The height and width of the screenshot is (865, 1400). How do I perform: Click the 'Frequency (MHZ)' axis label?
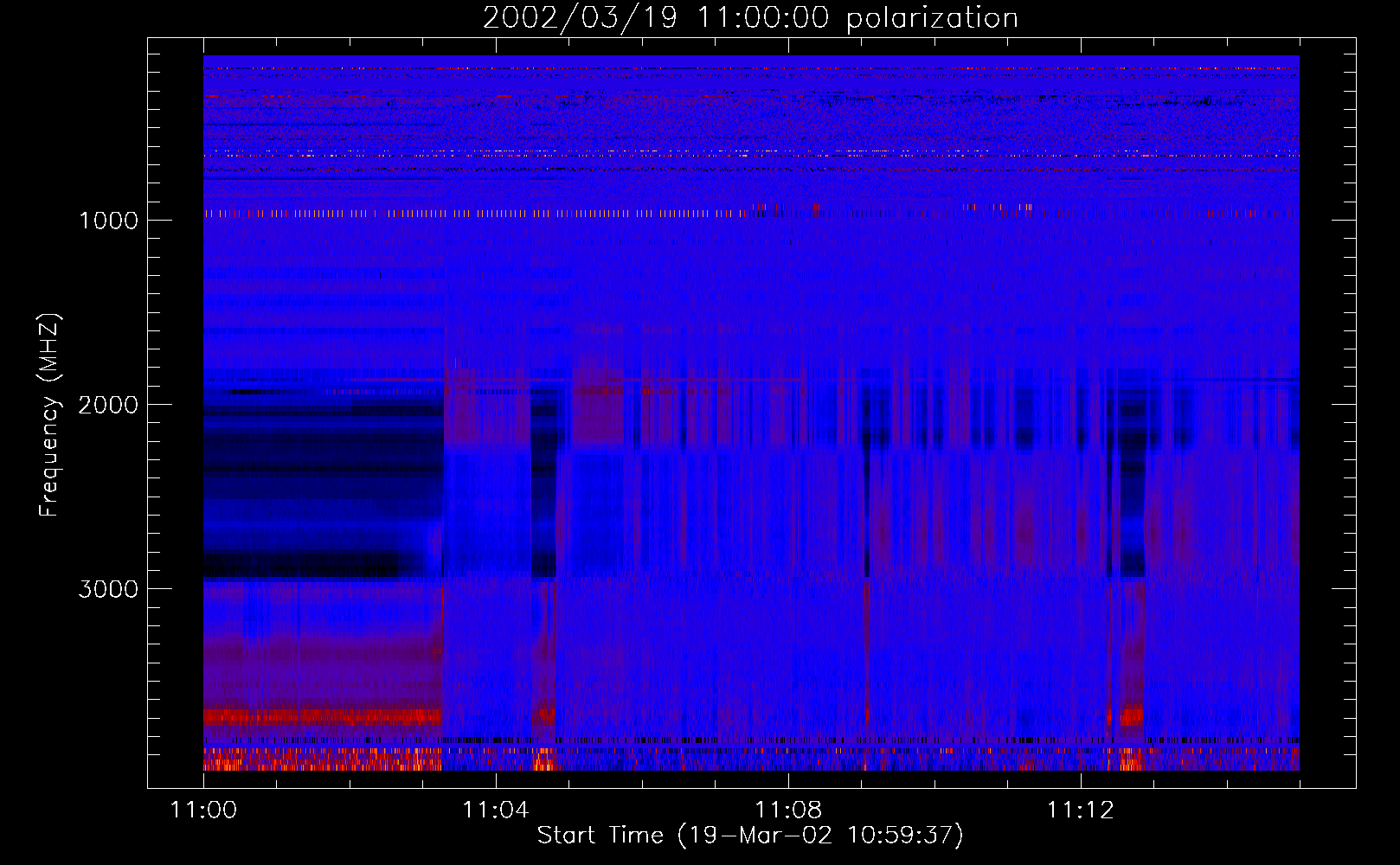tap(49, 414)
